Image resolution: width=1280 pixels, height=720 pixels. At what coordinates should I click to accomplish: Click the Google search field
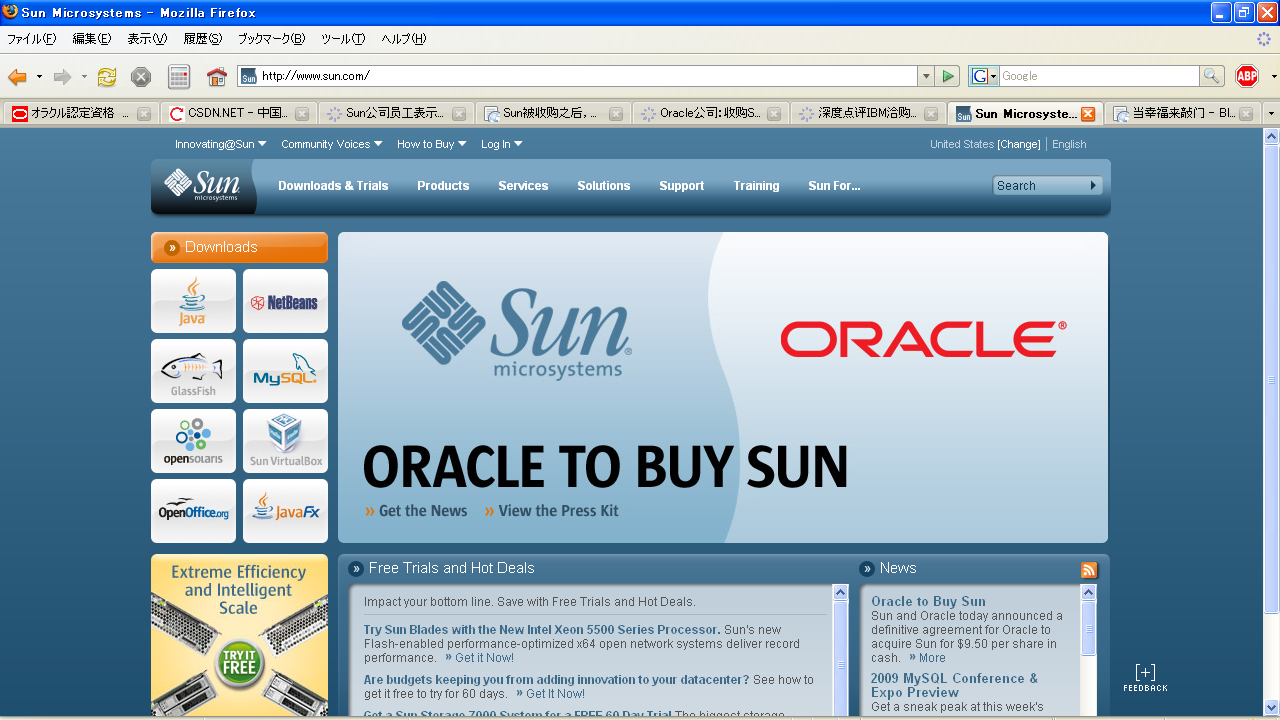pos(1099,76)
